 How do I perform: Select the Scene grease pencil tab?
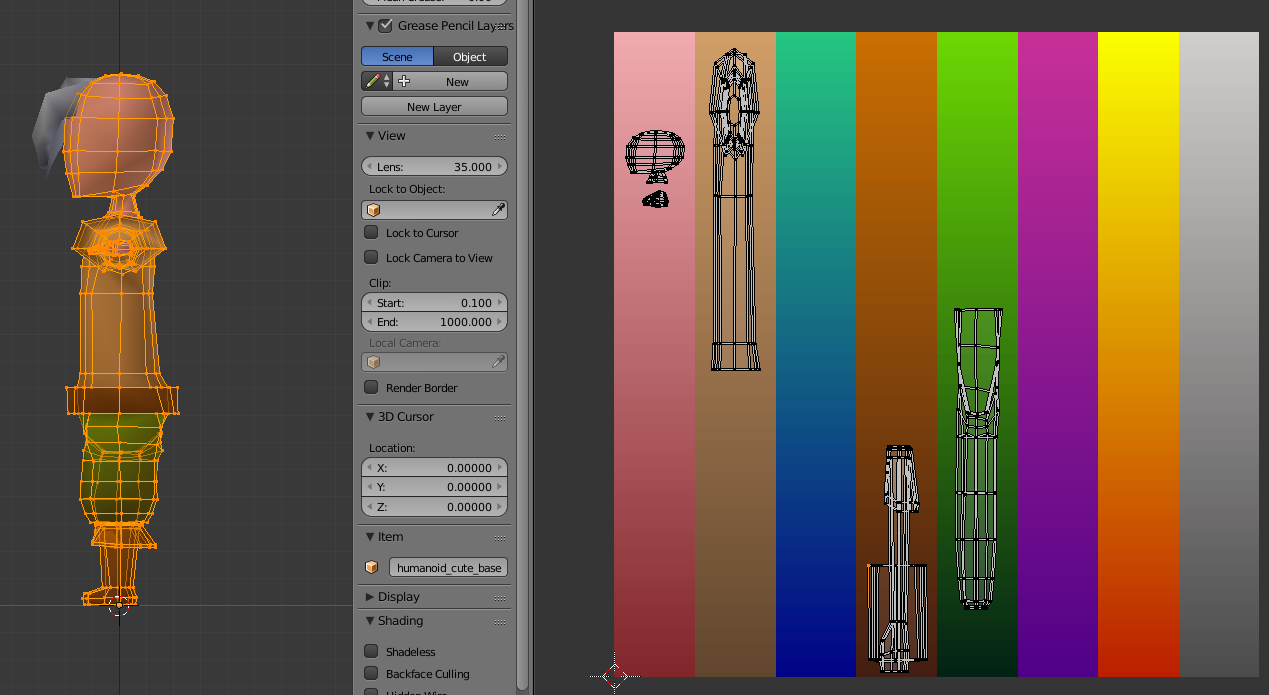click(397, 57)
